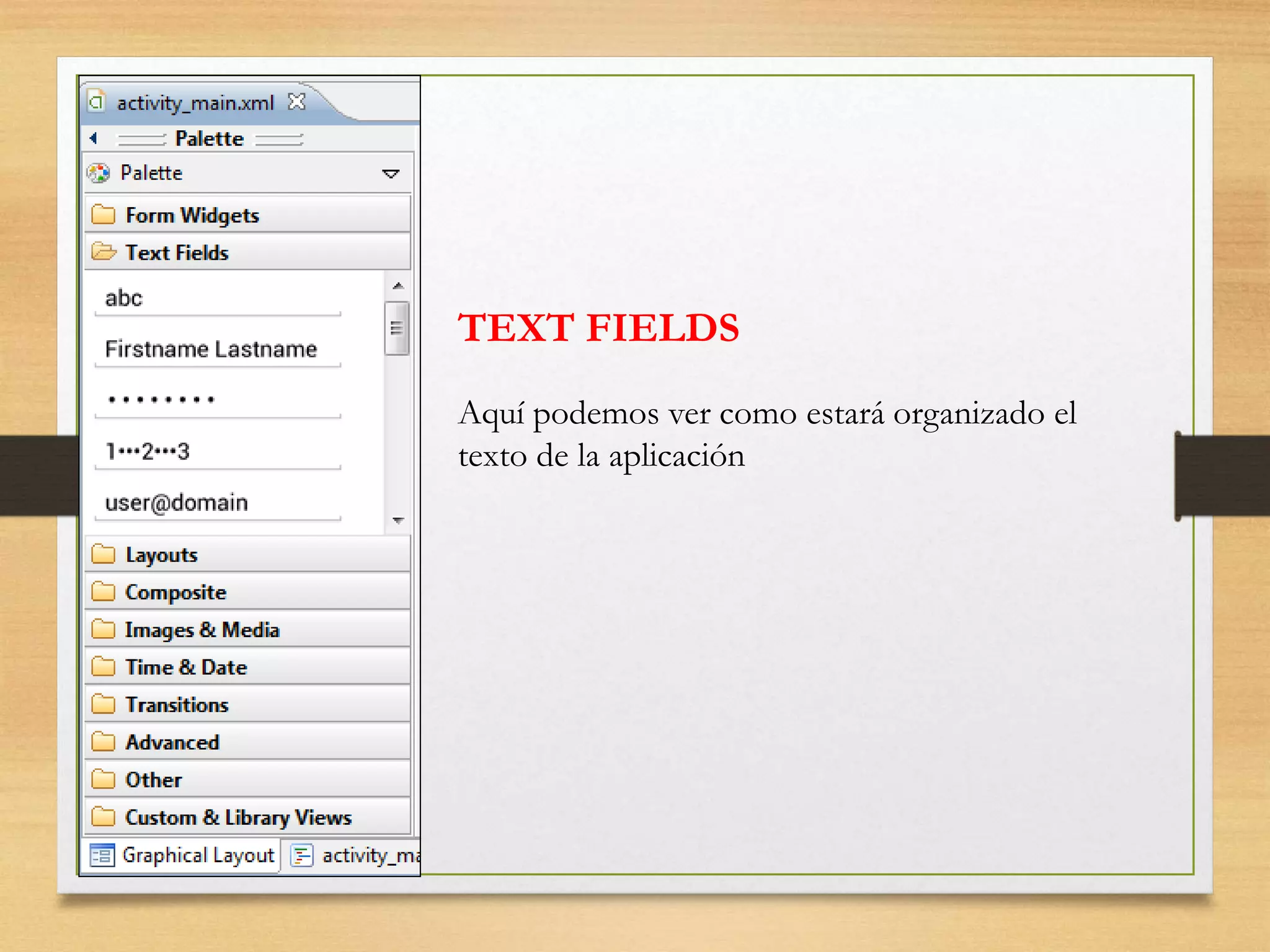Viewport: 1270px width, 952px height.
Task: Click the Transitions folder icon
Action: pos(103,704)
